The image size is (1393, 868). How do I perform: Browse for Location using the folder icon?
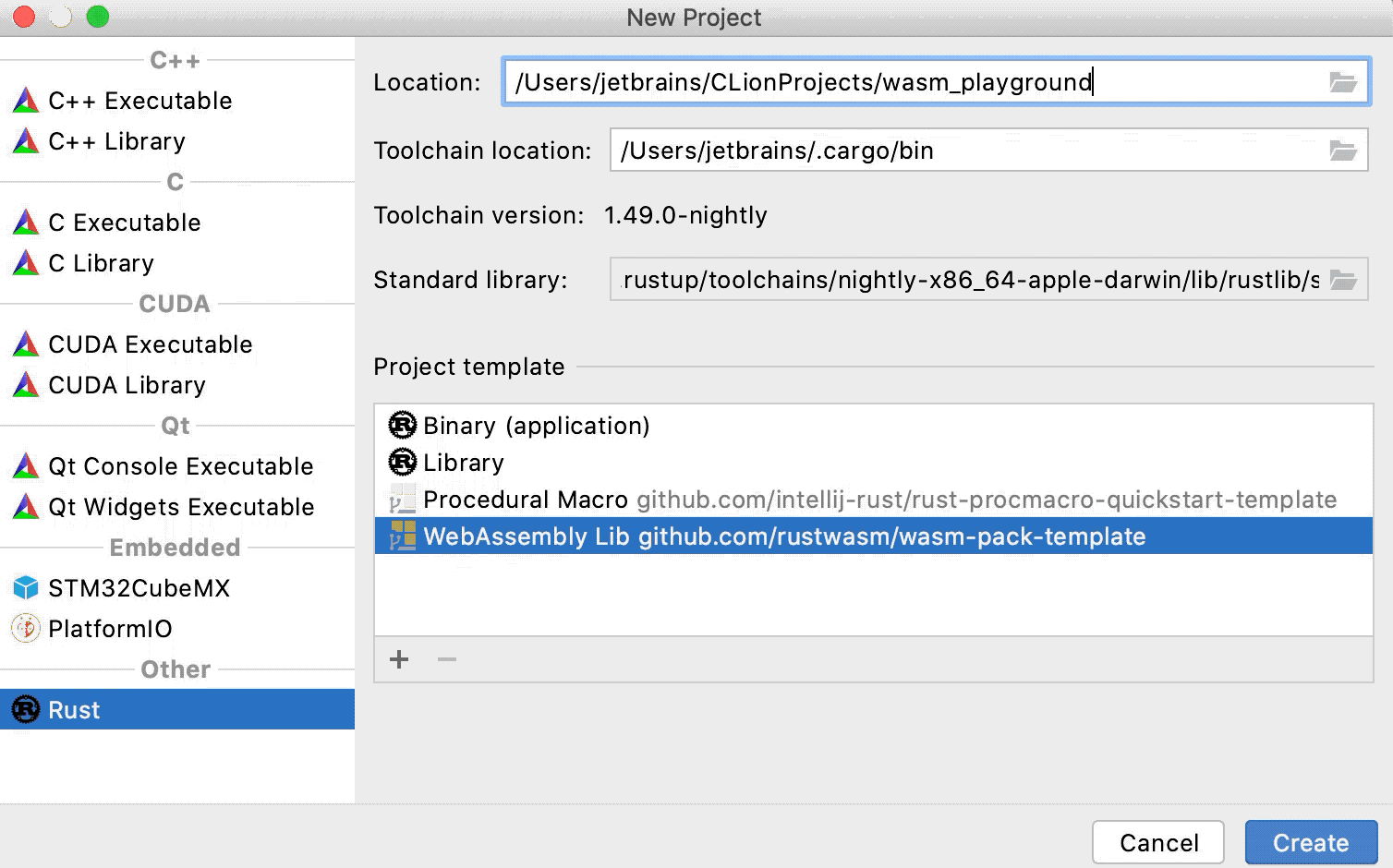click(x=1343, y=82)
